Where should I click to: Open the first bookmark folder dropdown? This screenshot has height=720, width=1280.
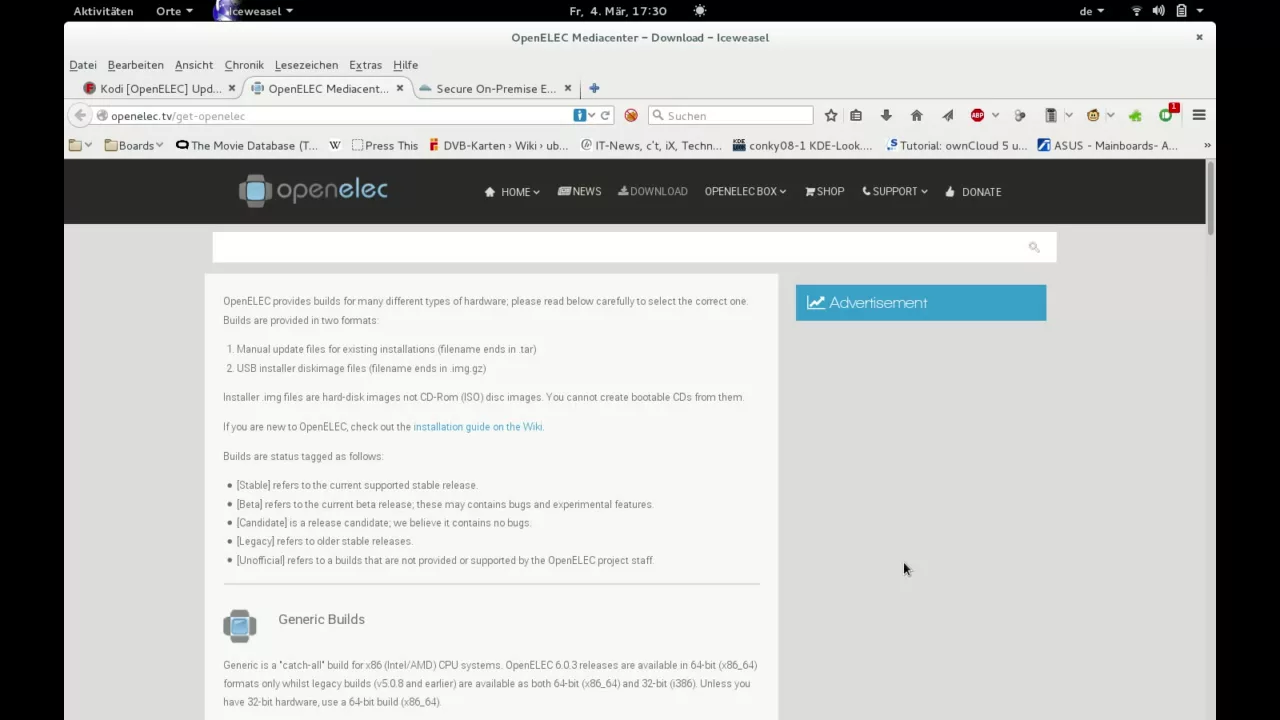coord(81,145)
